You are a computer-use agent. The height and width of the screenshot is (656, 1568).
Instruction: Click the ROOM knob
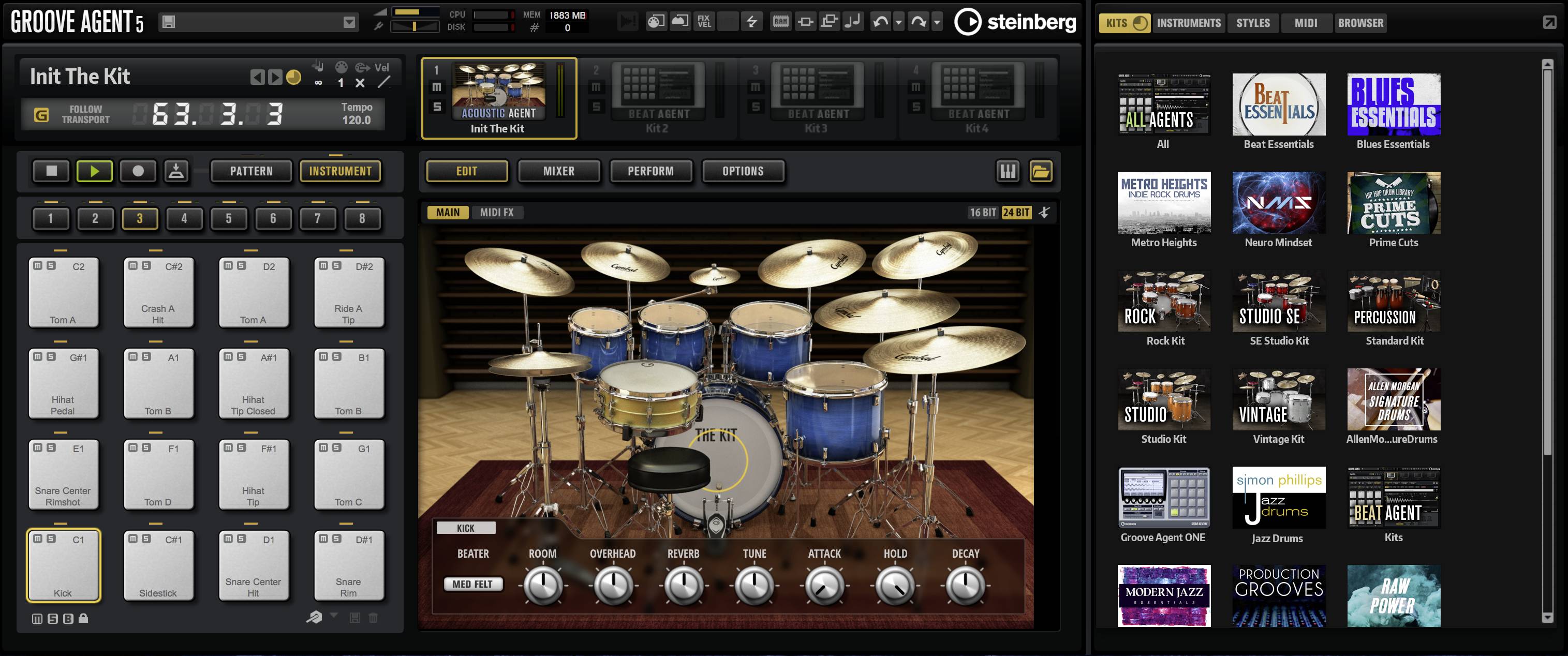pos(542,585)
